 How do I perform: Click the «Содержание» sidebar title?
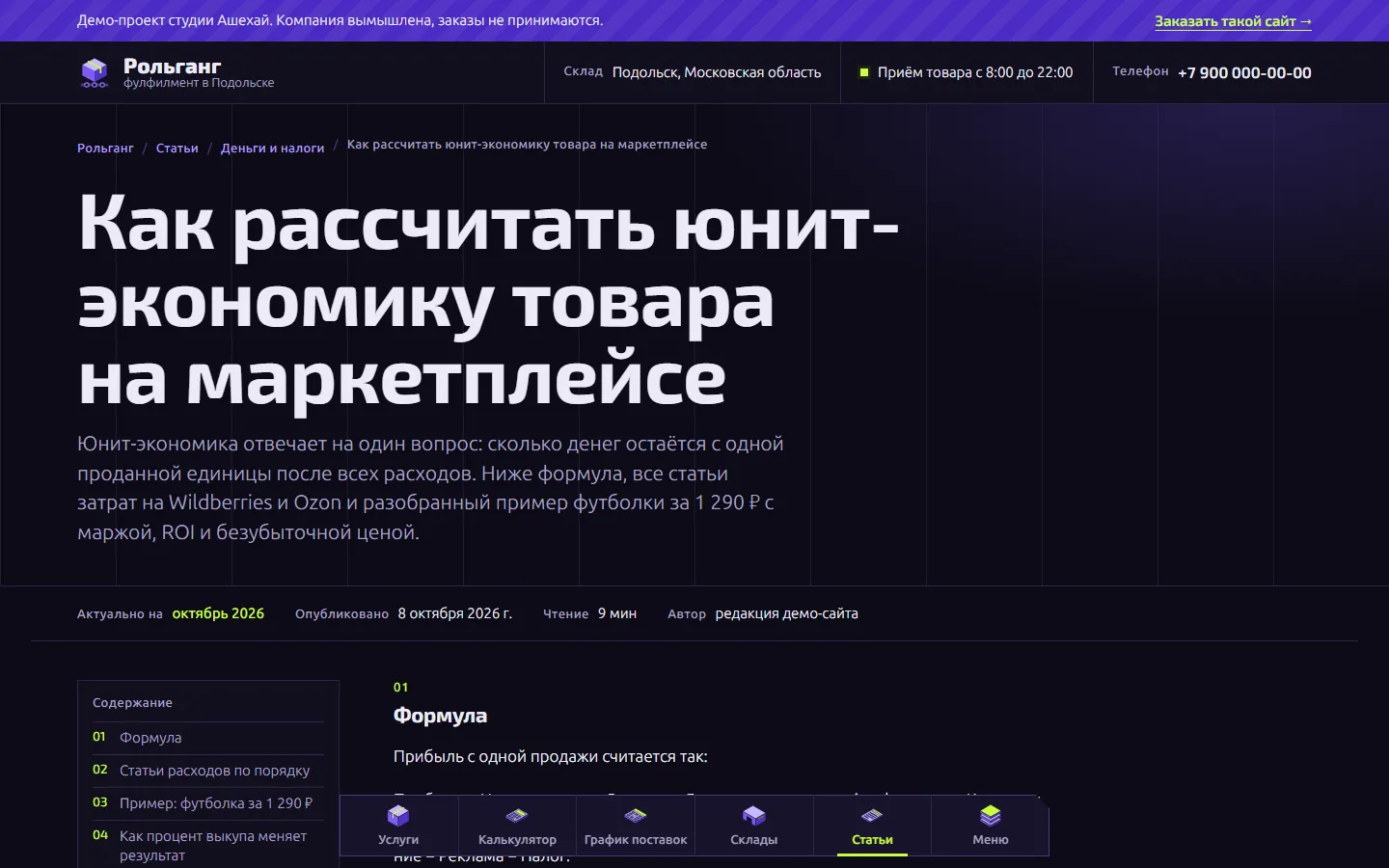tap(132, 703)
